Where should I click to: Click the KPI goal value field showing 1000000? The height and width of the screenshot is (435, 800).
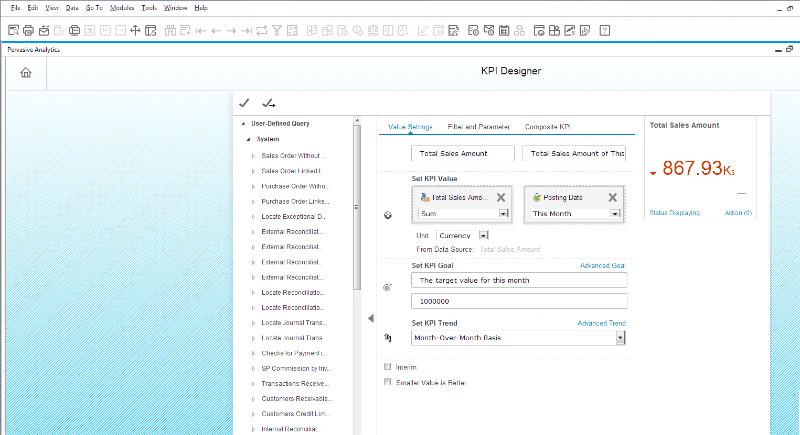519,301
